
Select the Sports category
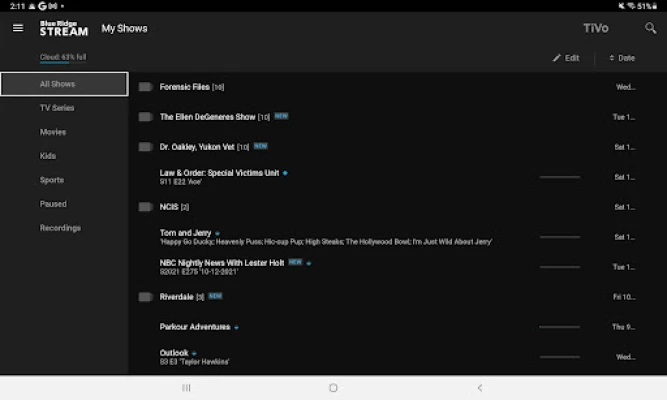[x=52, y=180]
